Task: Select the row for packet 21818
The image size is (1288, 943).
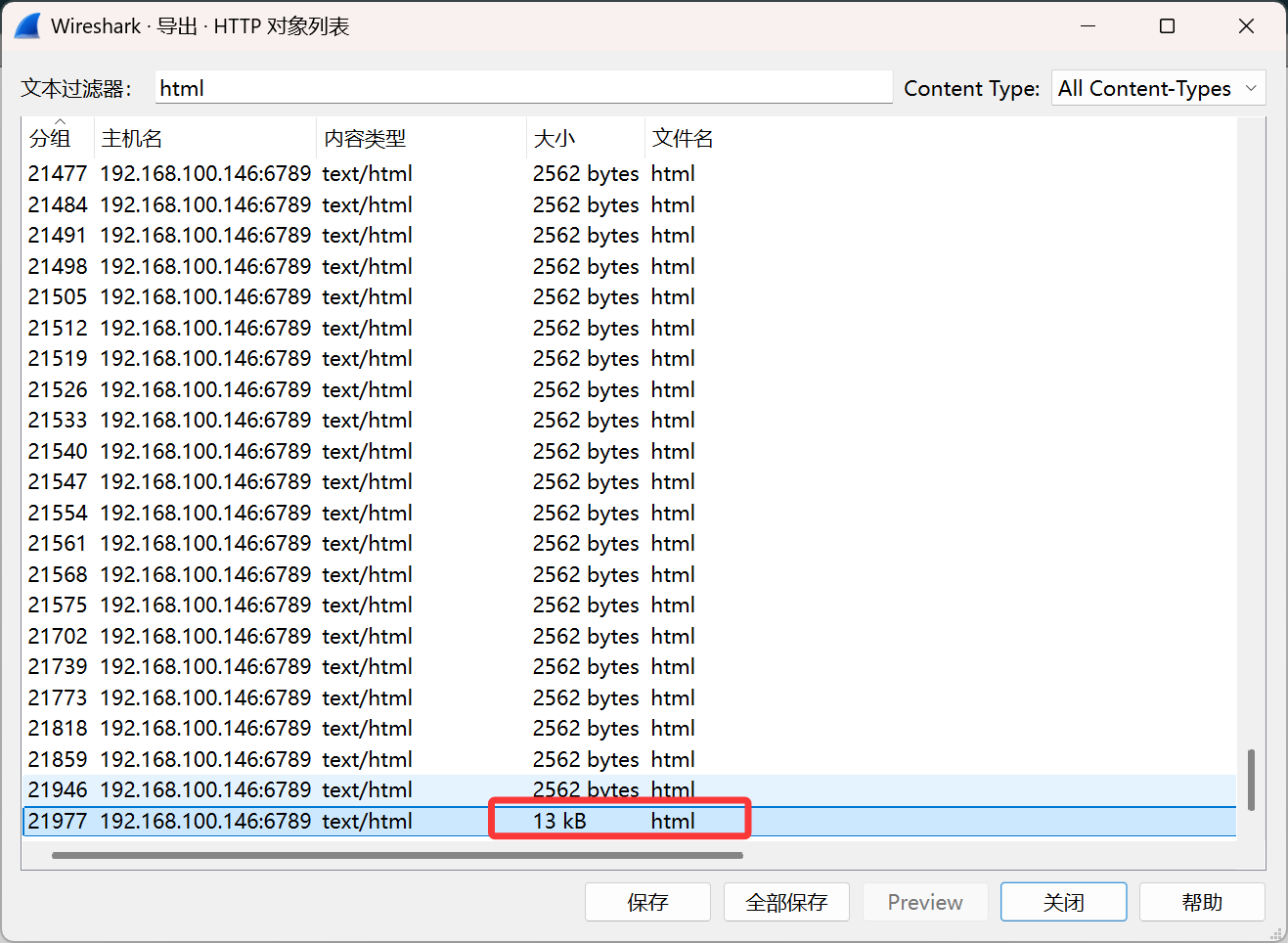Action: pyautogui.click(x=629, y=728)
